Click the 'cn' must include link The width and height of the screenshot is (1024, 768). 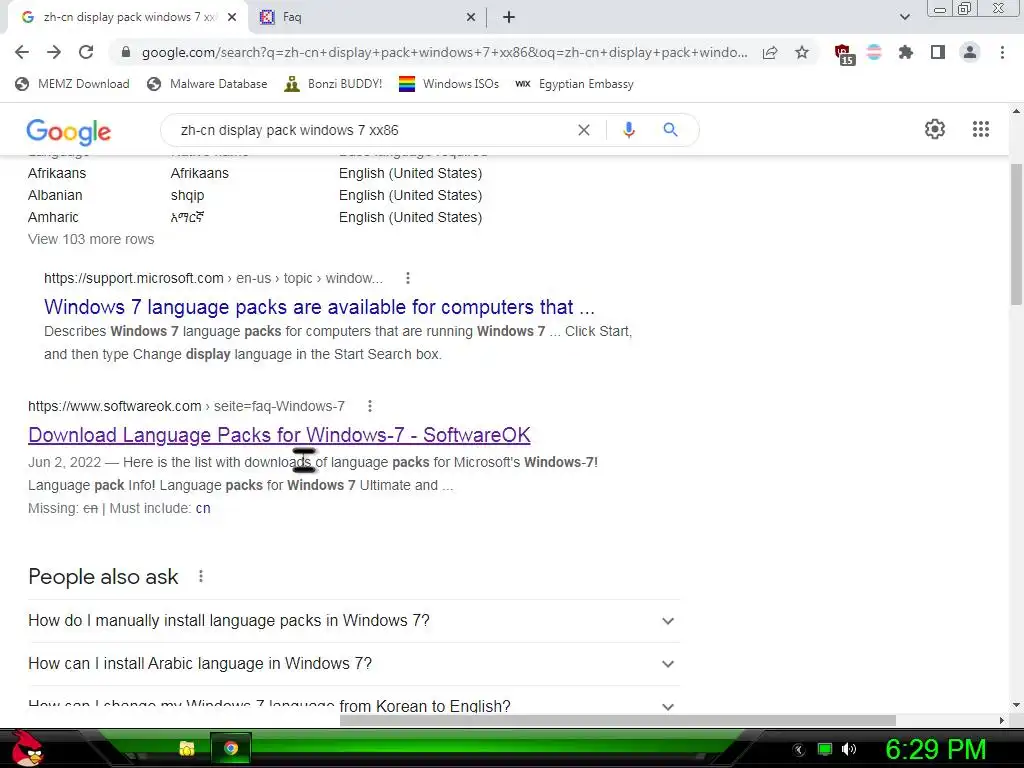click(x=203, y=508)
